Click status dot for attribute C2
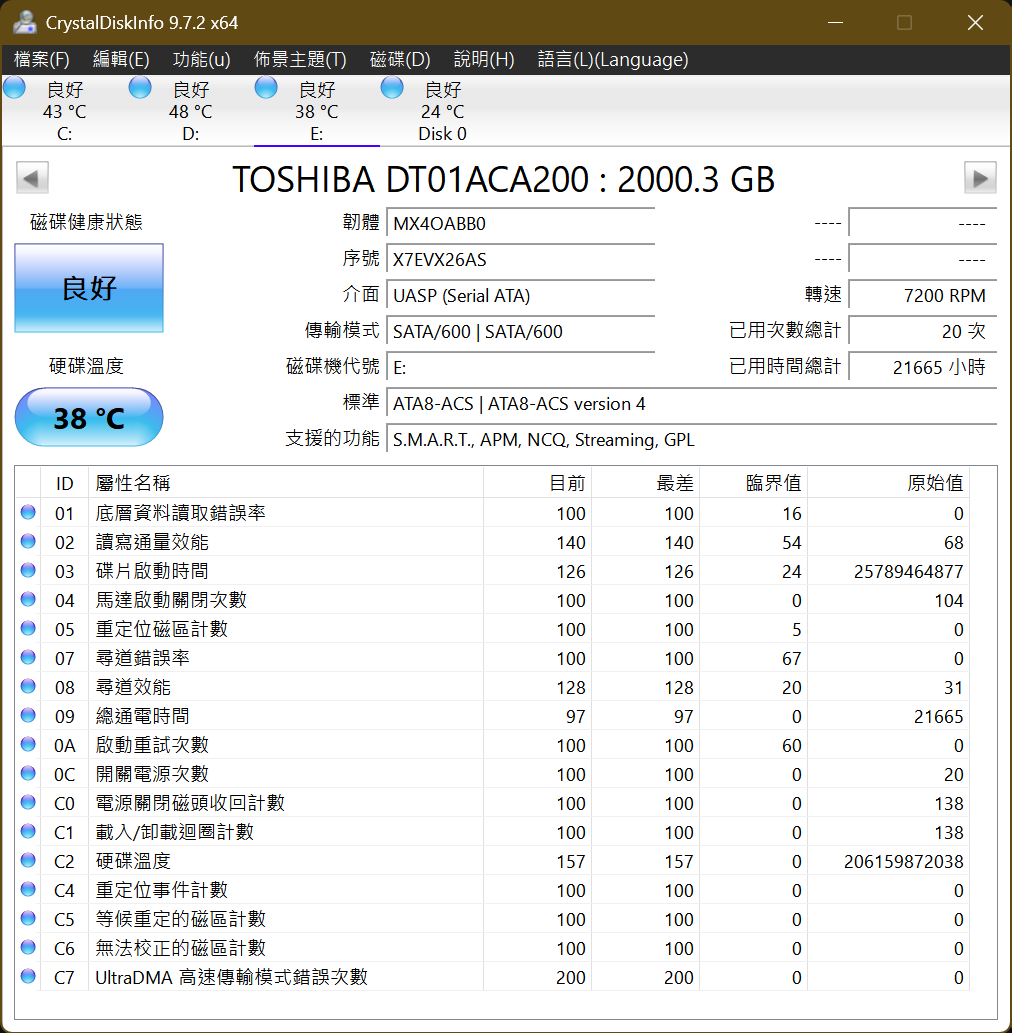Screen dimensions: 1012x1033 pyautogui.click(x=28, y=860)
